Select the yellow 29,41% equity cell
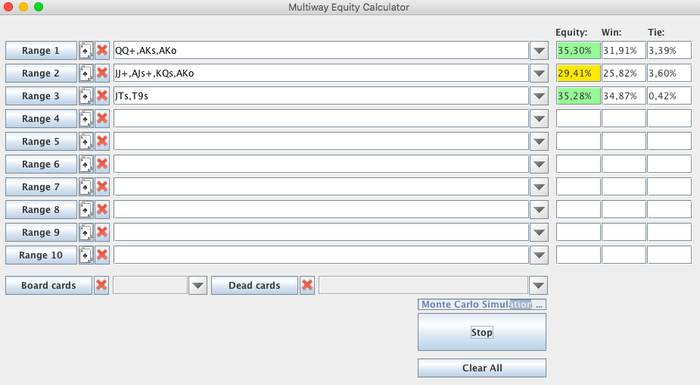Screen dimensions: 700x385 tap(579, 73)
